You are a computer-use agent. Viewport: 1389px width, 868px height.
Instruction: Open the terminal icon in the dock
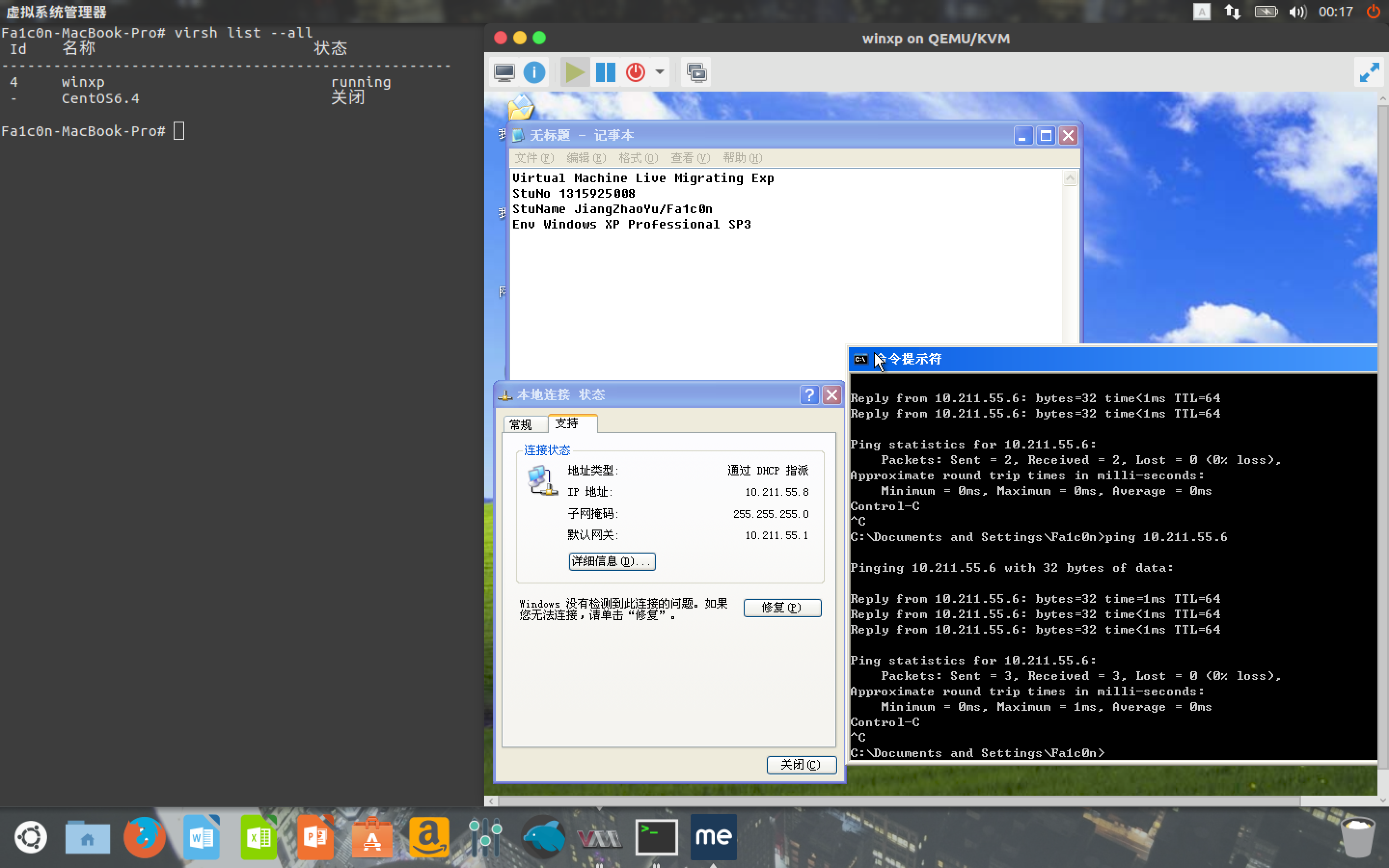(655, 837)
